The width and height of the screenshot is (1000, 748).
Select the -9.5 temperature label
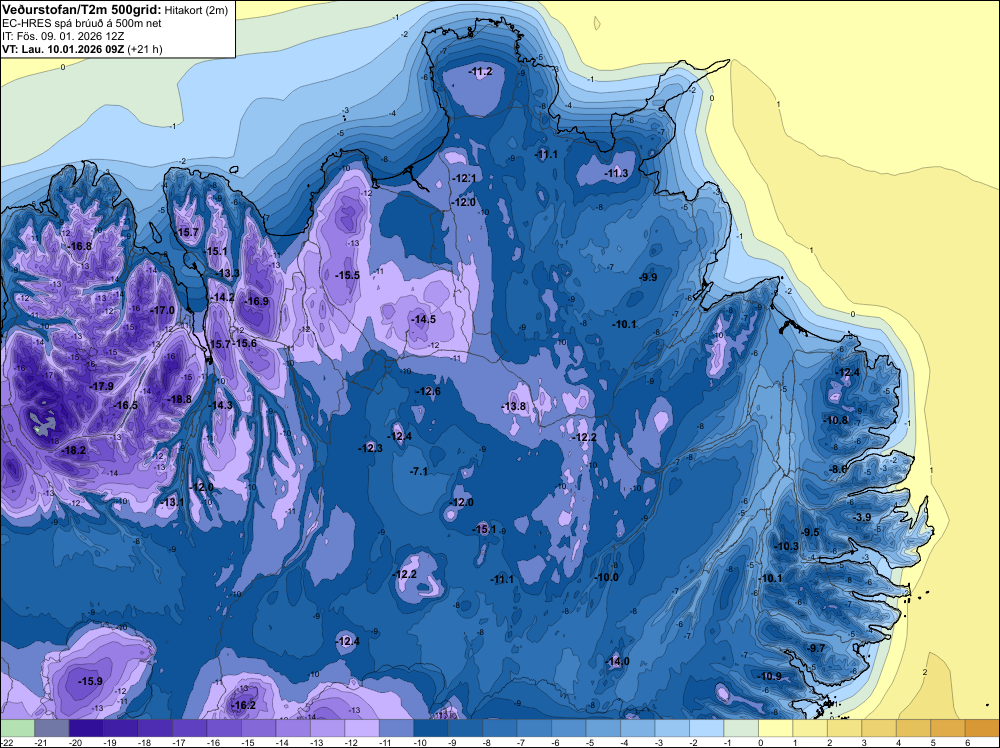coord(811,532)
